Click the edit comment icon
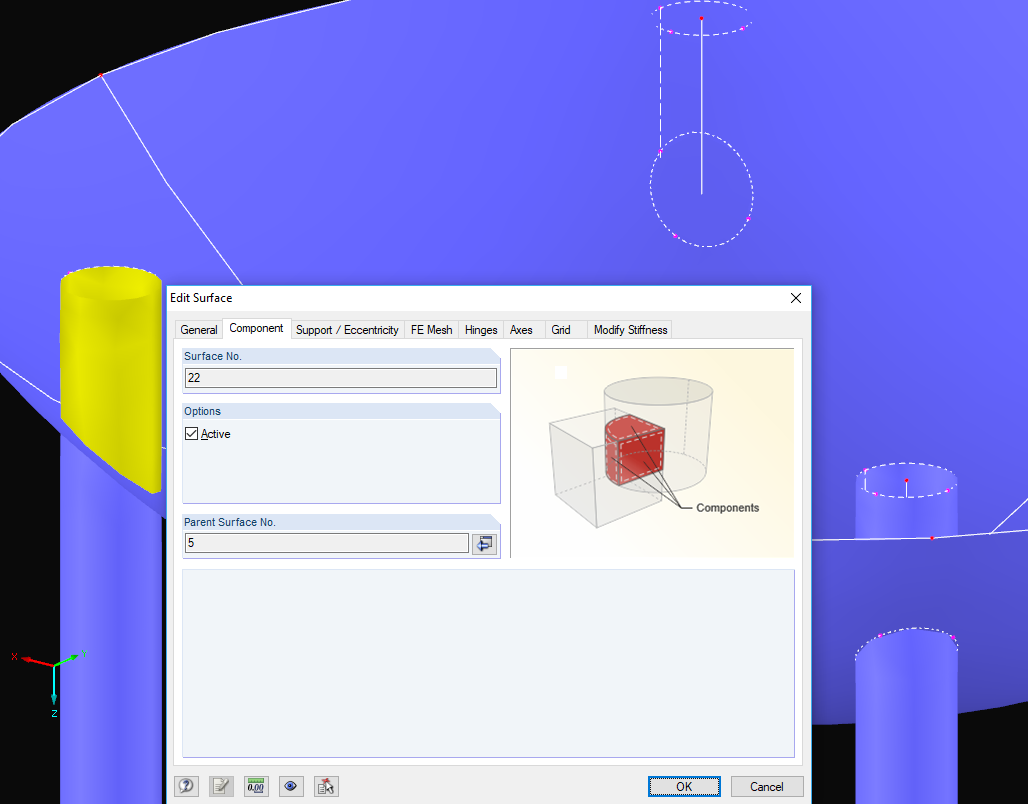Screen dimensions: 1028x804 pyautogui.click(x=221, y=786)
